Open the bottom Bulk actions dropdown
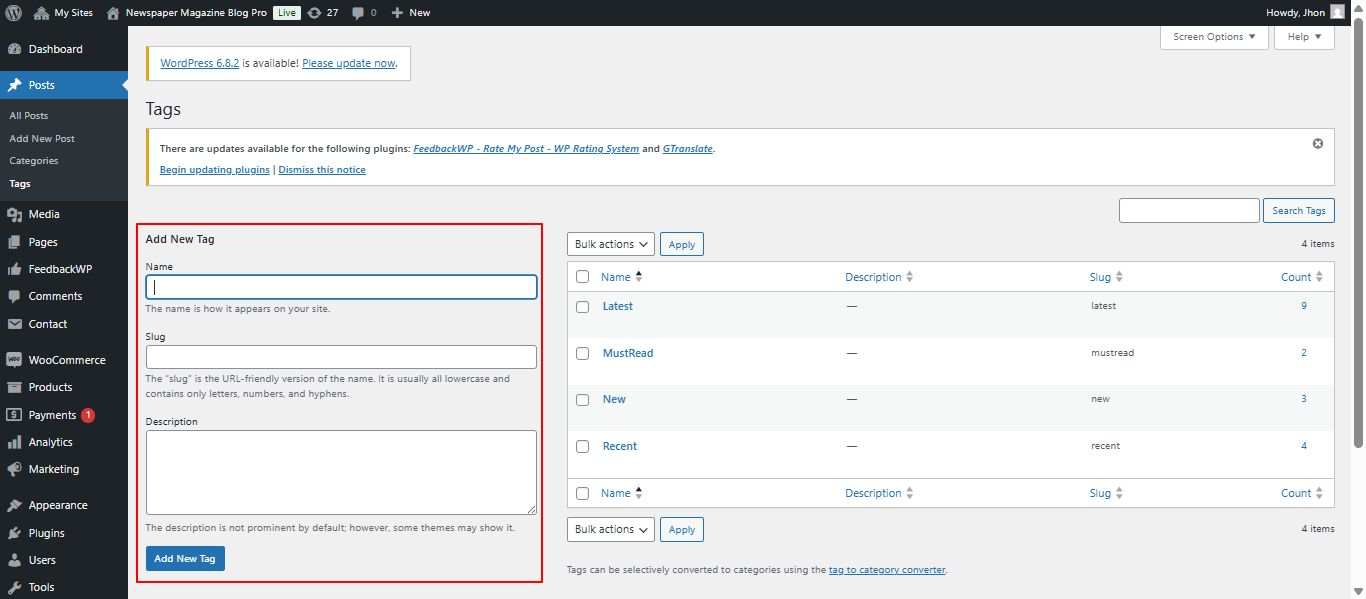This screenshot has width=1366, height=599. (x=611, y=529)
